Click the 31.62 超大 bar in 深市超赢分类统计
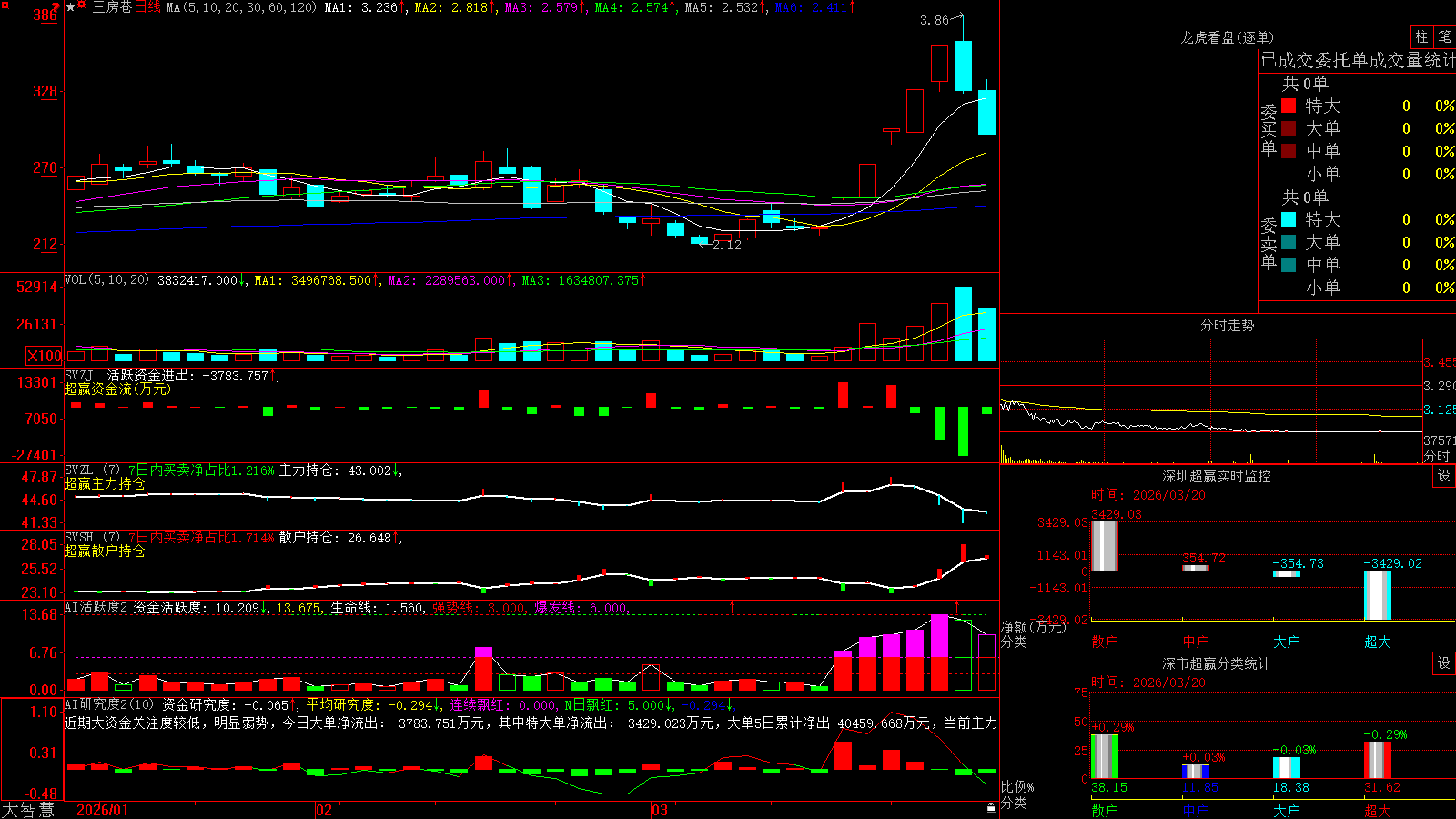 [x=1378, y=760]
